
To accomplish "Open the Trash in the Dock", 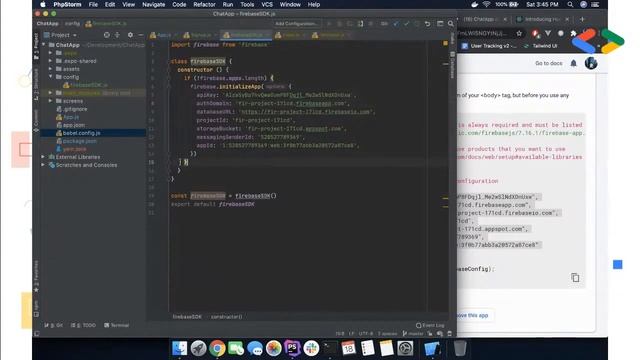I will 460,349.
